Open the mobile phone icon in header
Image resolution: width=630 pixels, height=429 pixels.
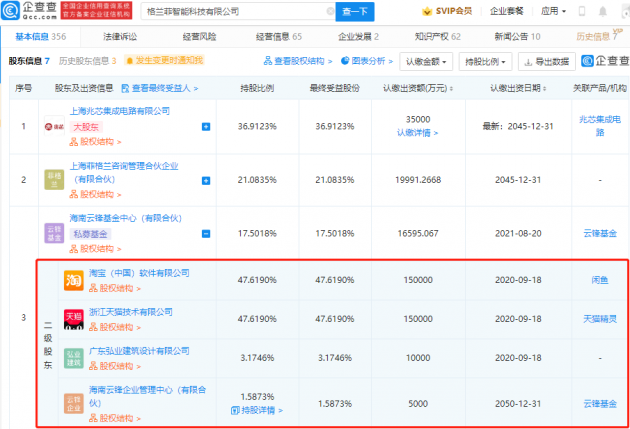coord(581,11)
